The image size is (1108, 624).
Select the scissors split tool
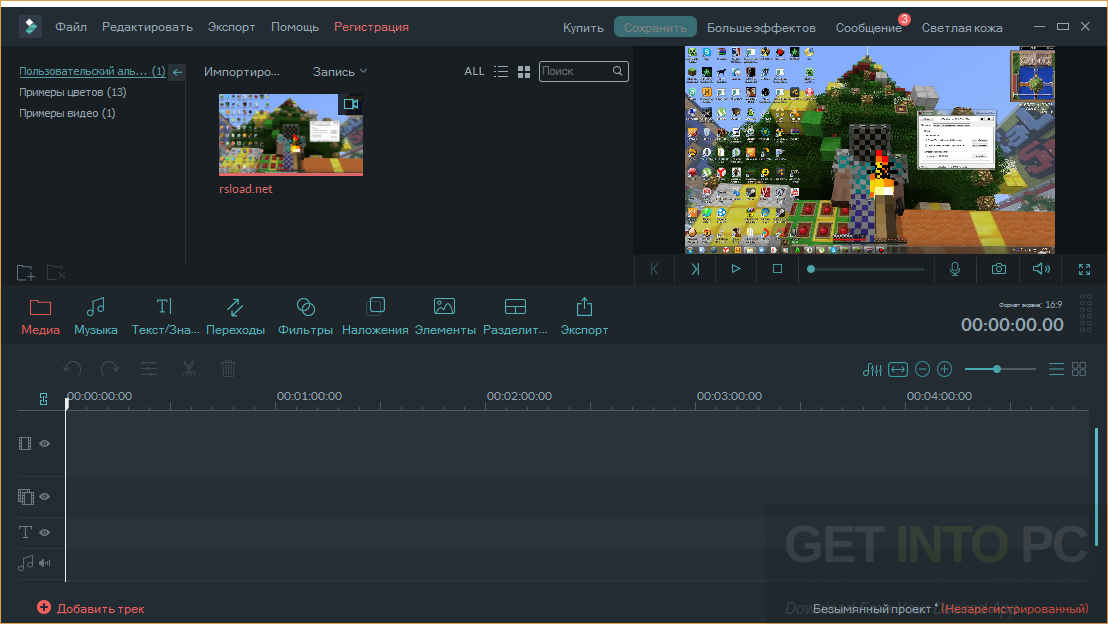point(188,368)
